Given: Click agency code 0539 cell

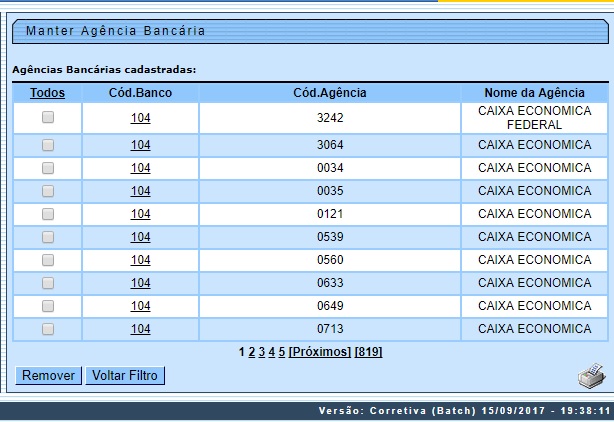Looking at the screenshot, I should pos(330,237).
